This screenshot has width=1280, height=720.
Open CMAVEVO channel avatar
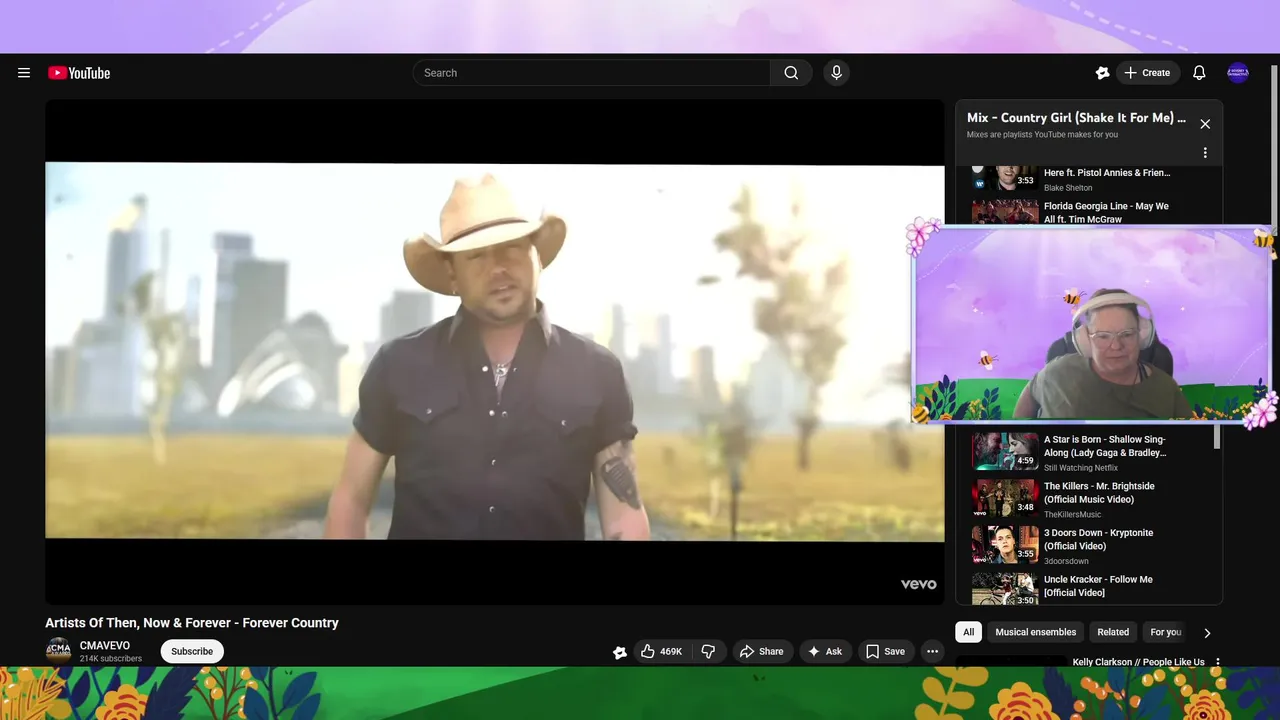[x=59, y=651]
